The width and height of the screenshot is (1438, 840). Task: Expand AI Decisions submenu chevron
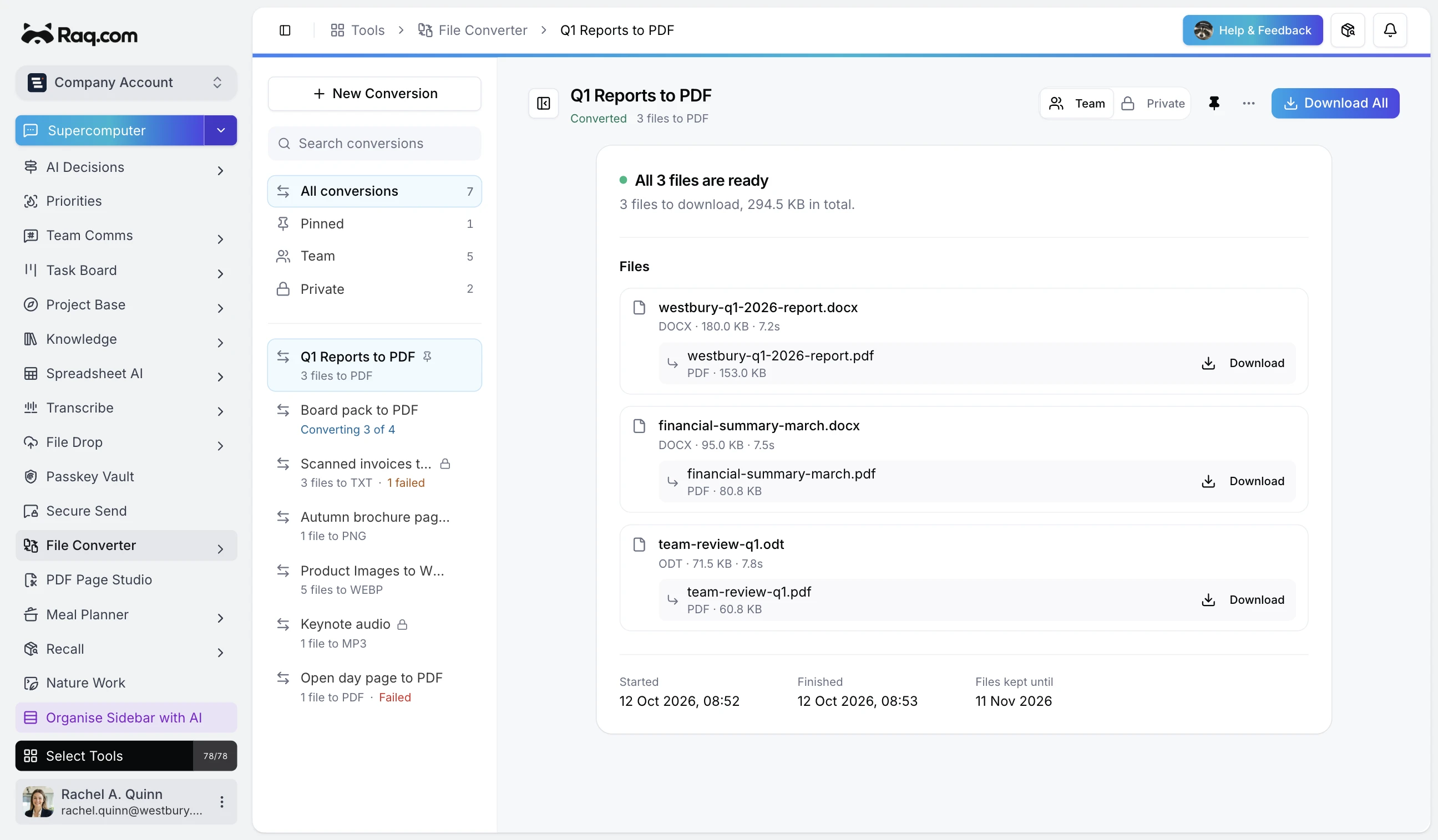[220, 171]
